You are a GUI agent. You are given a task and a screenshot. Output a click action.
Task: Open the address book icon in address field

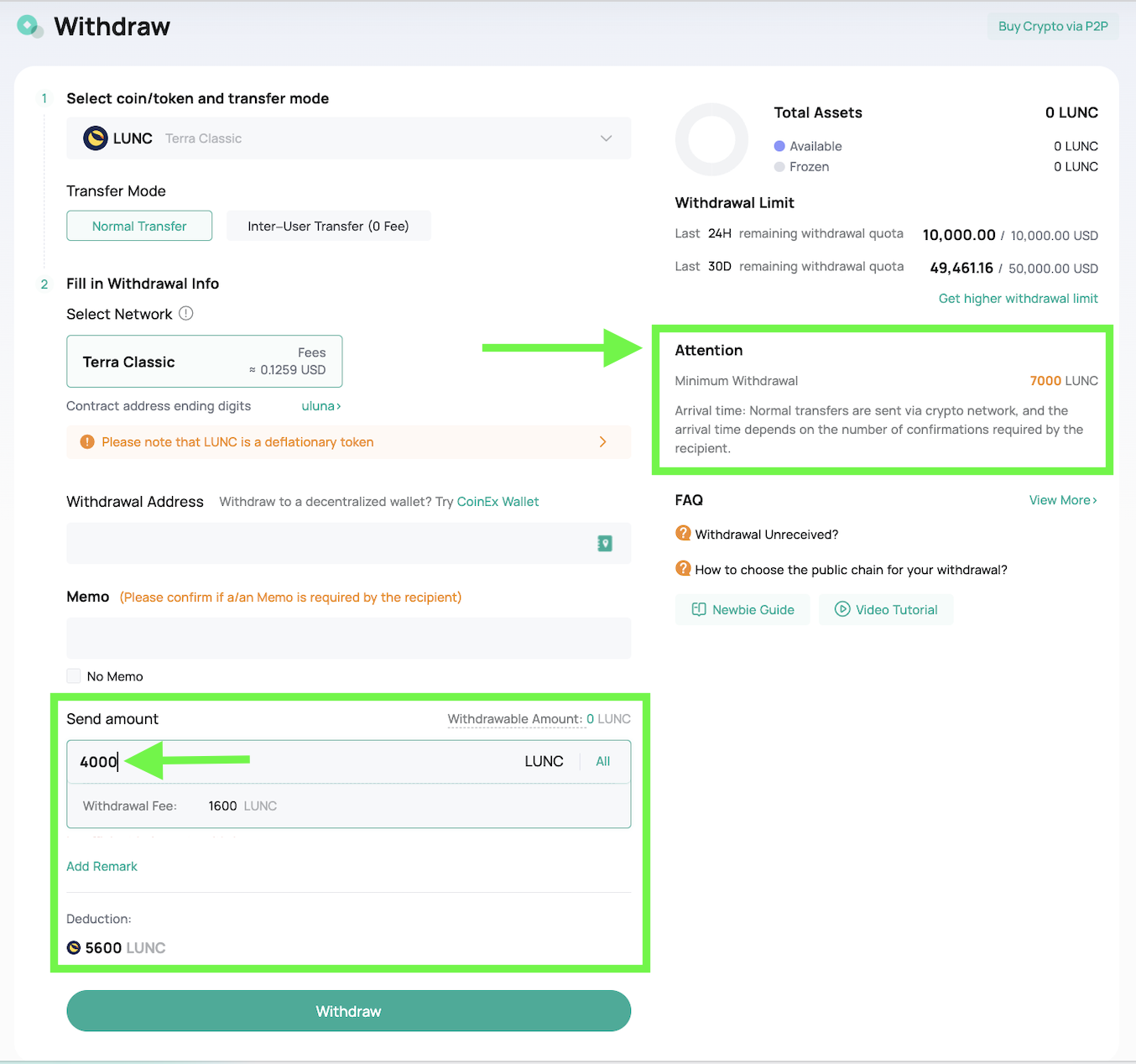point(605,544)
